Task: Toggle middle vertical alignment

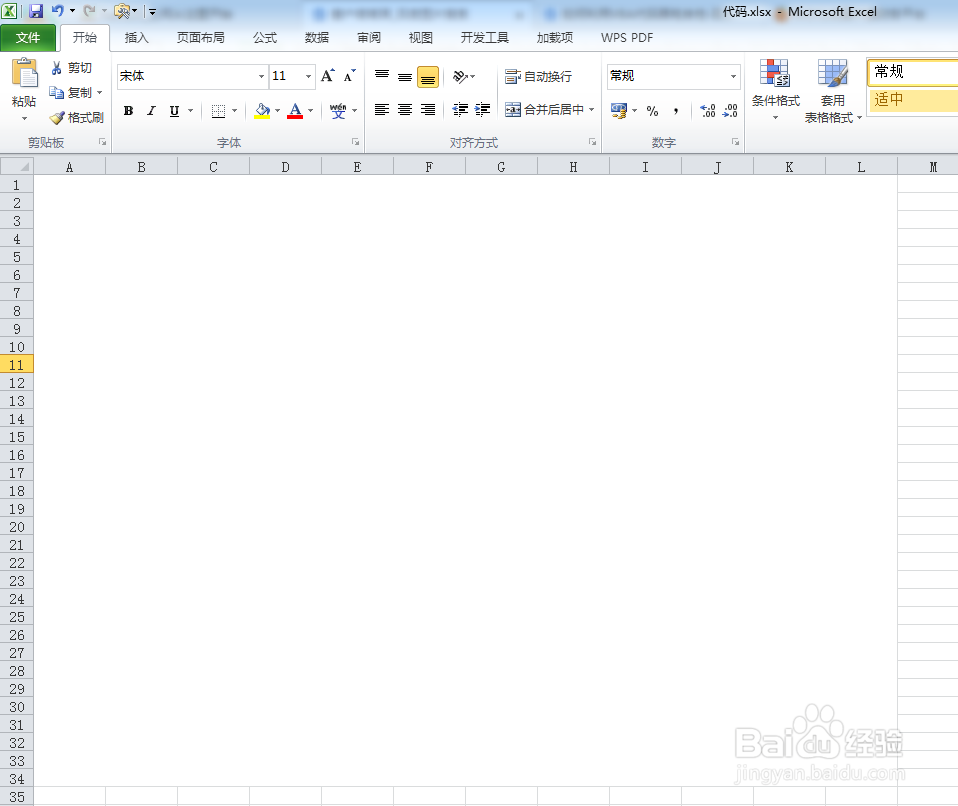Action: pyautogui.click(x=405, y=76)
